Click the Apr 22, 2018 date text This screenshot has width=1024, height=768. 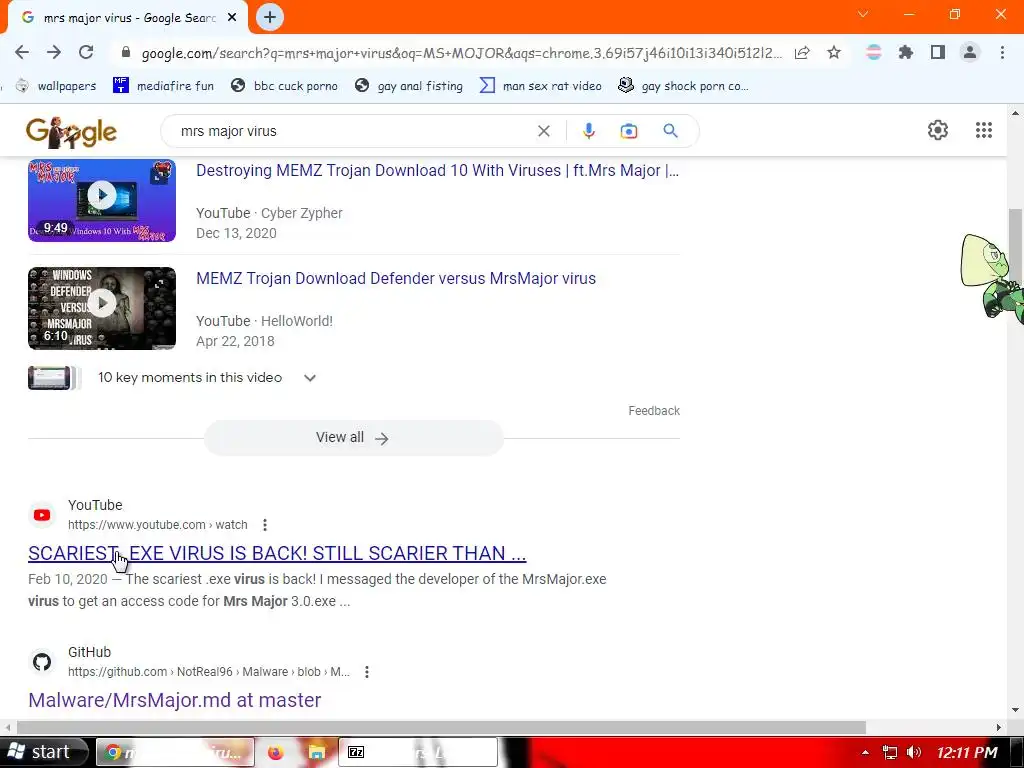point(235,341)
